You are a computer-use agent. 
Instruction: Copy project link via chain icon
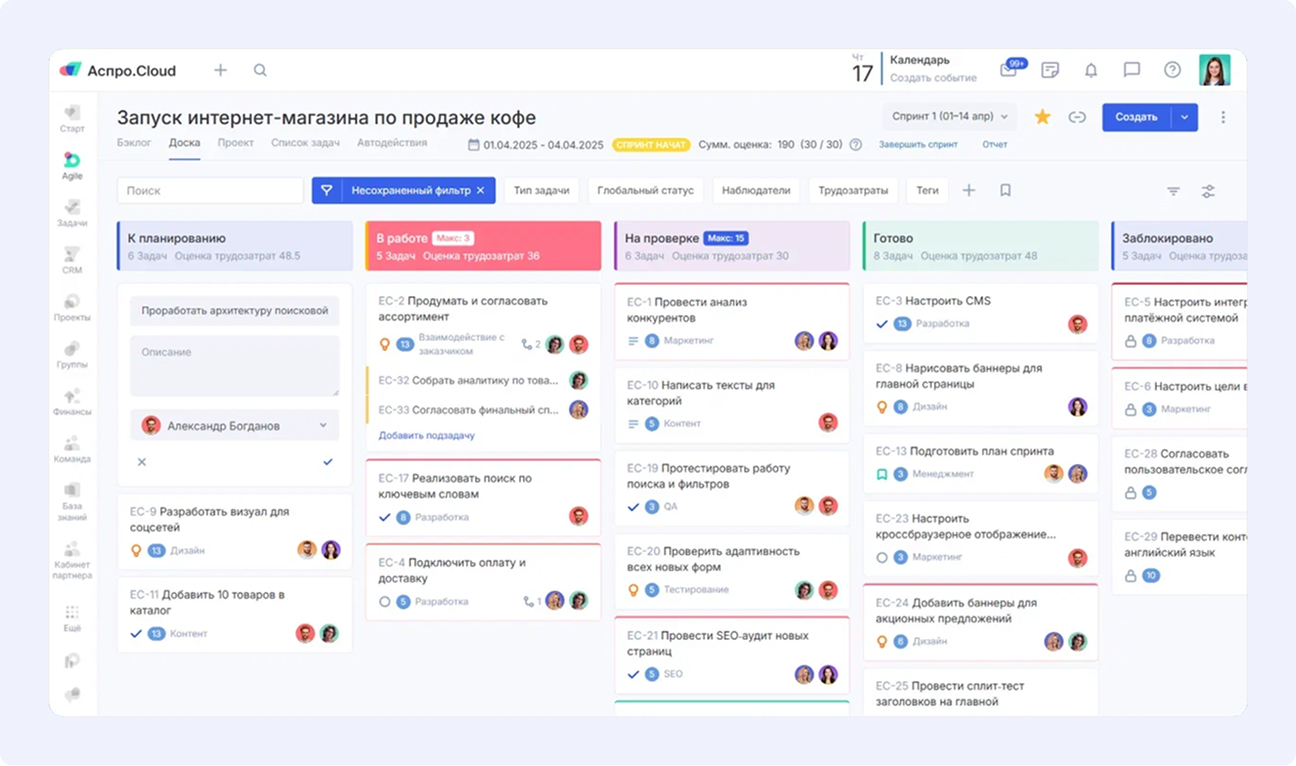click(x=1077, y=117)
